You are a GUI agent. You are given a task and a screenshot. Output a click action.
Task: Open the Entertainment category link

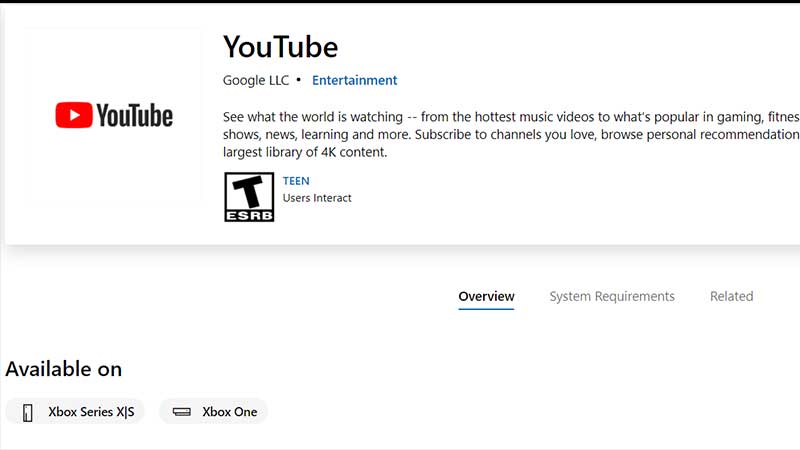coord(355,80)
